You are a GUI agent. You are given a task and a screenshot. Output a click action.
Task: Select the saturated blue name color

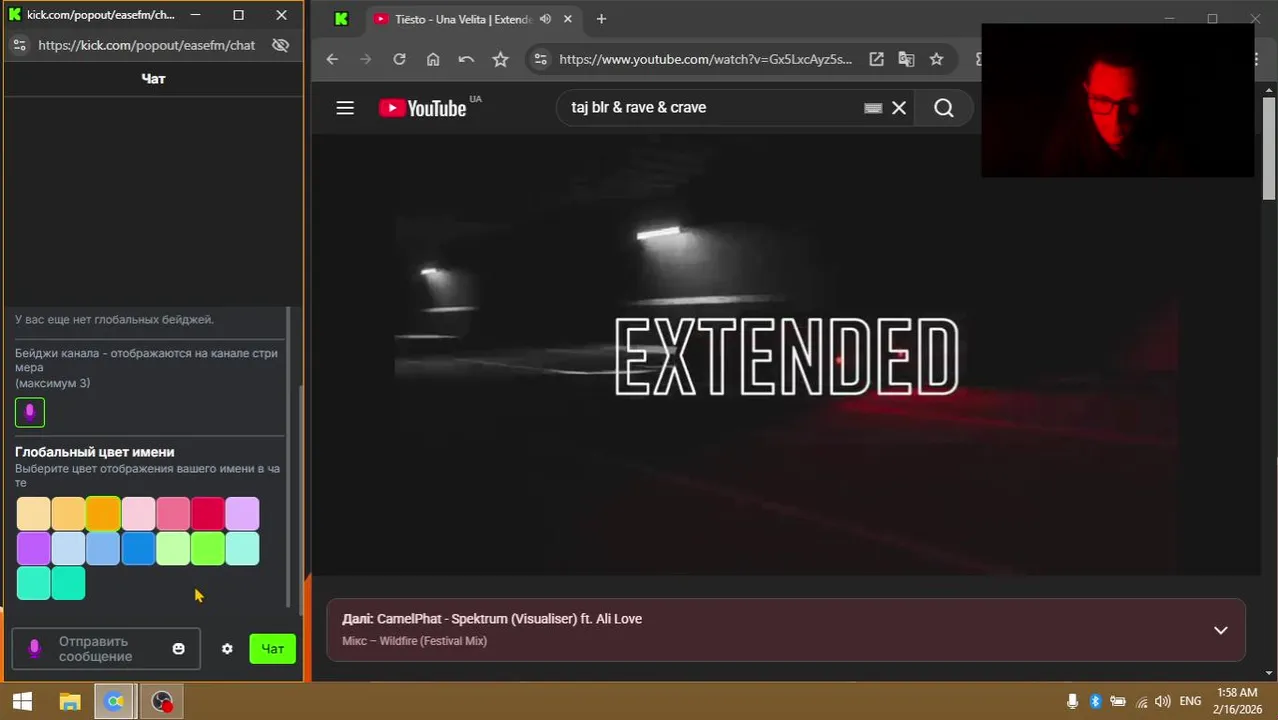click(138, 549)
